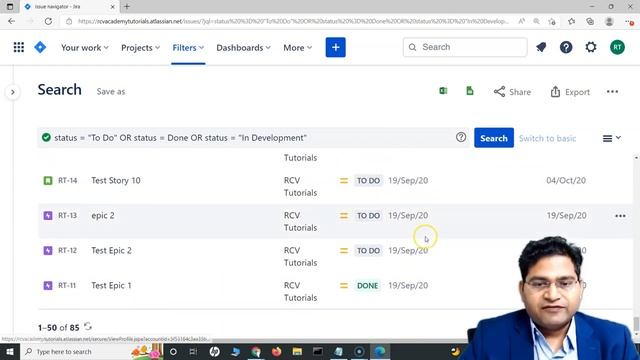This screenshot has height=360, width=640.
Task: Open issue key RT-11
Action: (x=67, y=286)
